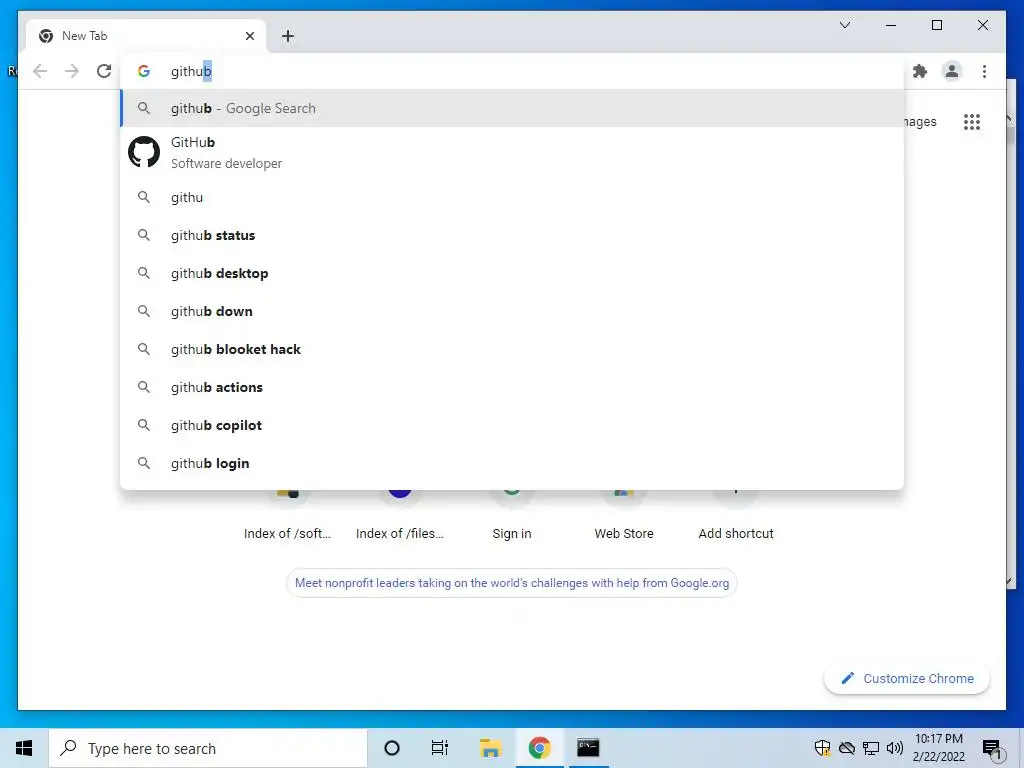Open the Extensions puzzle icon
The image size is (1024, 768).
[x=920, y=71]
